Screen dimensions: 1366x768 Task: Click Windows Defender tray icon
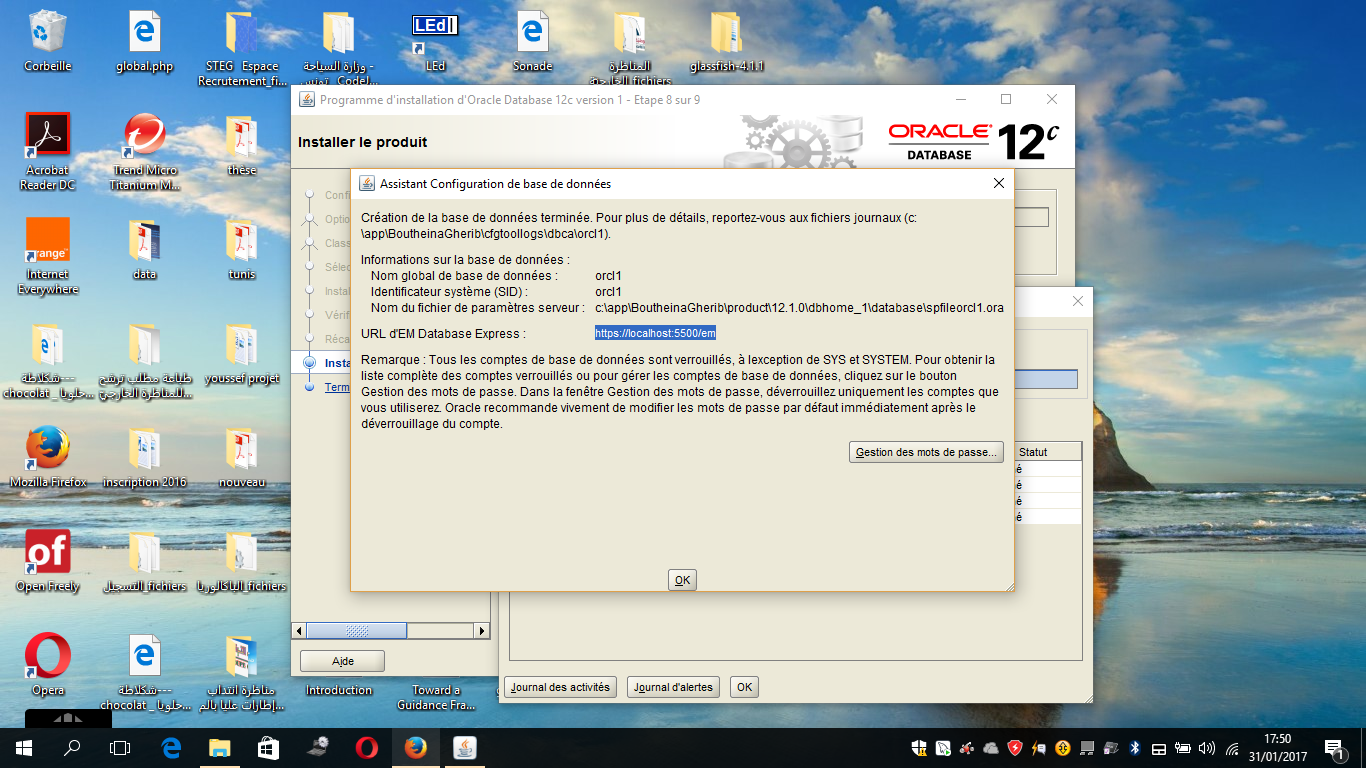[x=919, y=748]
